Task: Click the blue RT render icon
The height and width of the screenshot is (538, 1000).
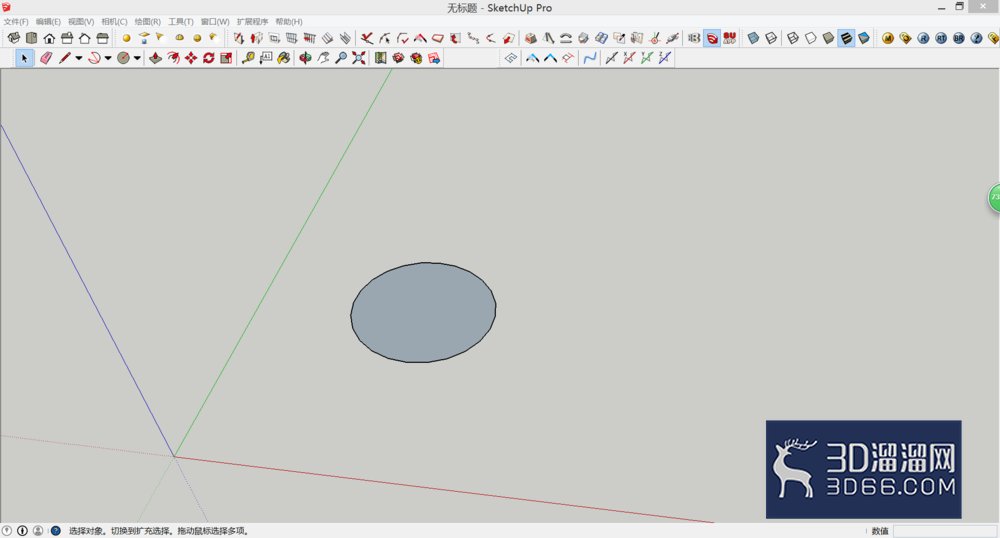Action: tap(941, 38)
